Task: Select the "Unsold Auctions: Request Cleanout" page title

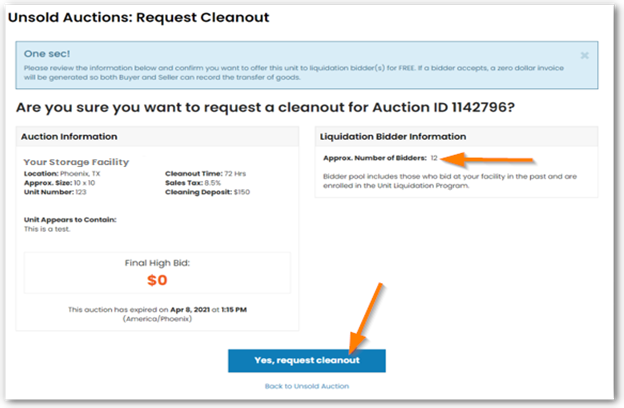Action: [138, 18]
